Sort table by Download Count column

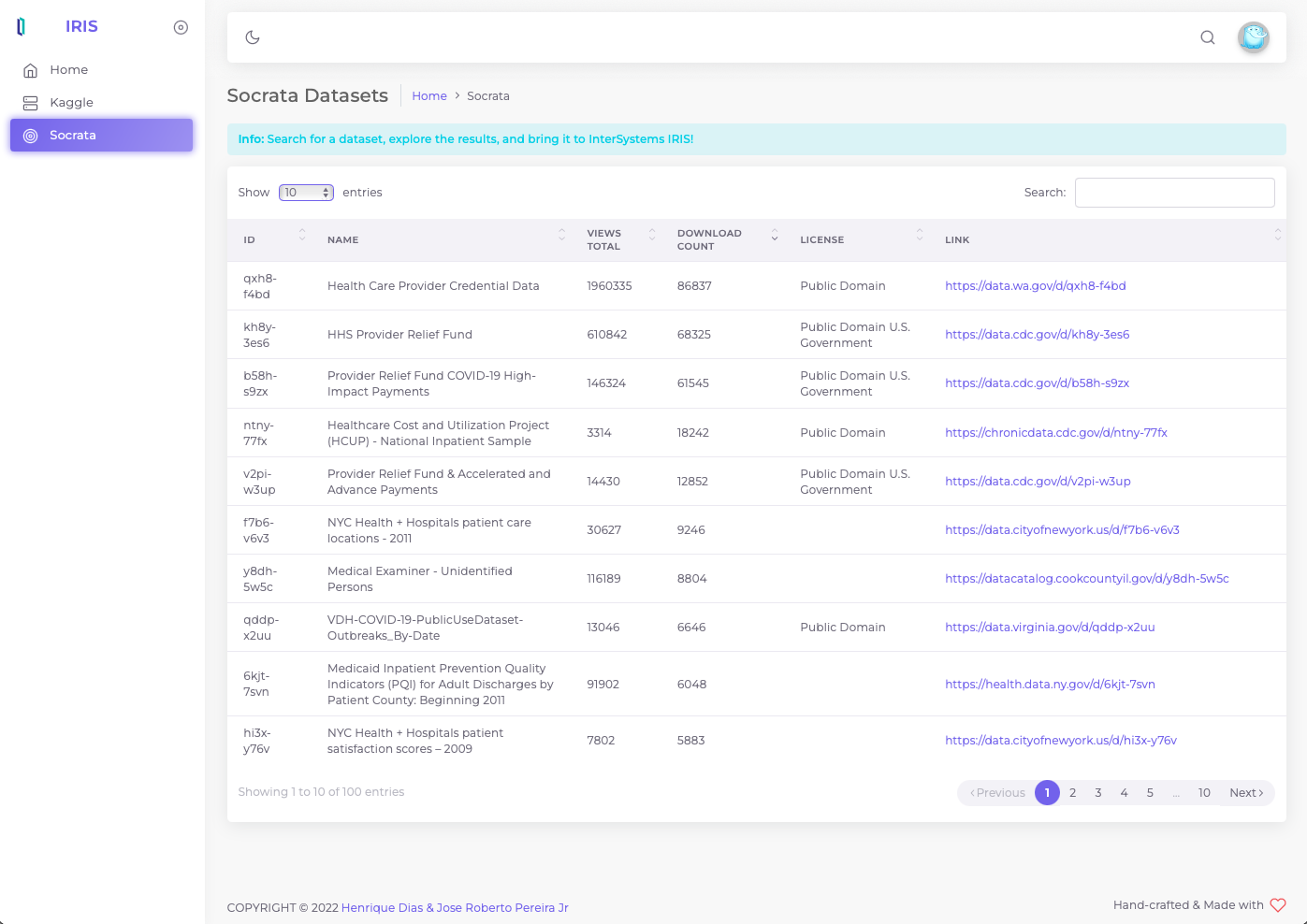(x=722, y=240)
